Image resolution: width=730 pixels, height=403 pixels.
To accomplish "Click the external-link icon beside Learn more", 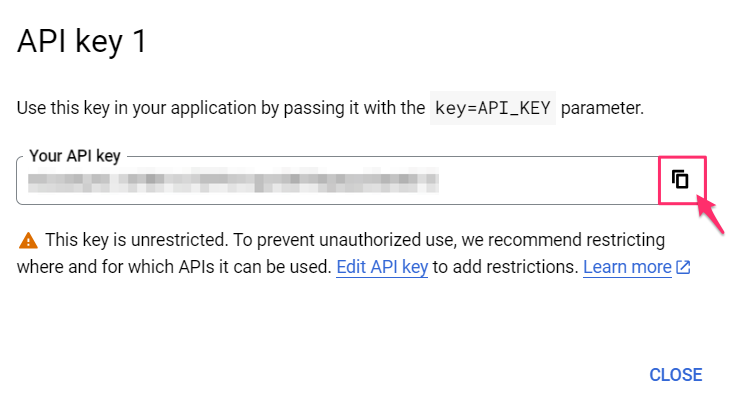I will 684,268.
